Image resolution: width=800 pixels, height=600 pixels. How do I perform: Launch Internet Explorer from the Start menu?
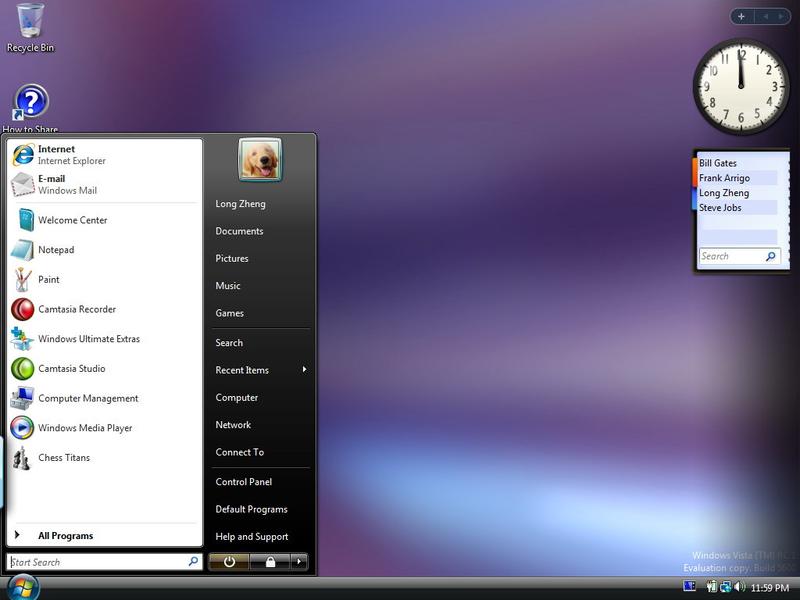(105, 155)
